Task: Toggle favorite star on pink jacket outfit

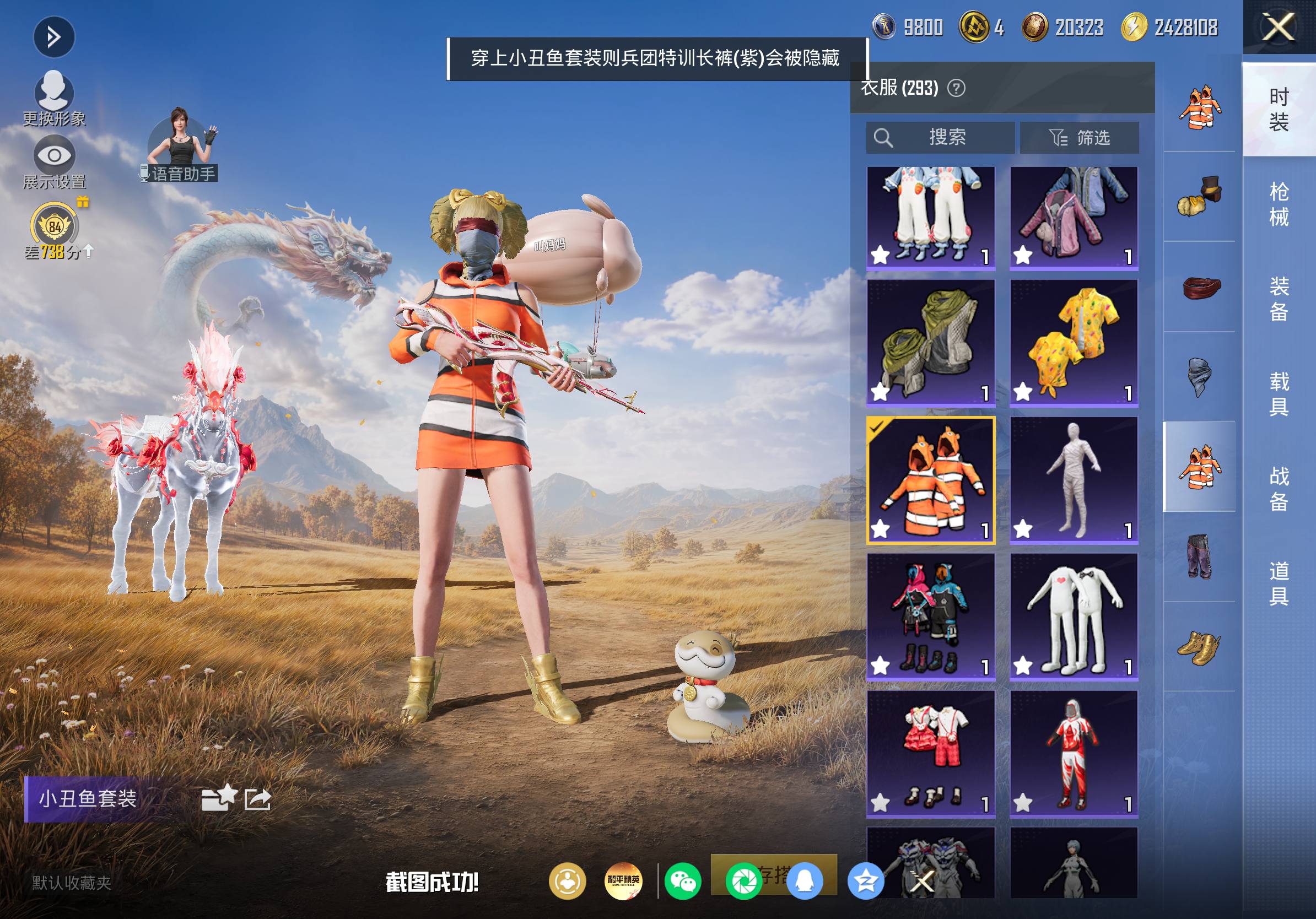Action: tap(1023, 255)
